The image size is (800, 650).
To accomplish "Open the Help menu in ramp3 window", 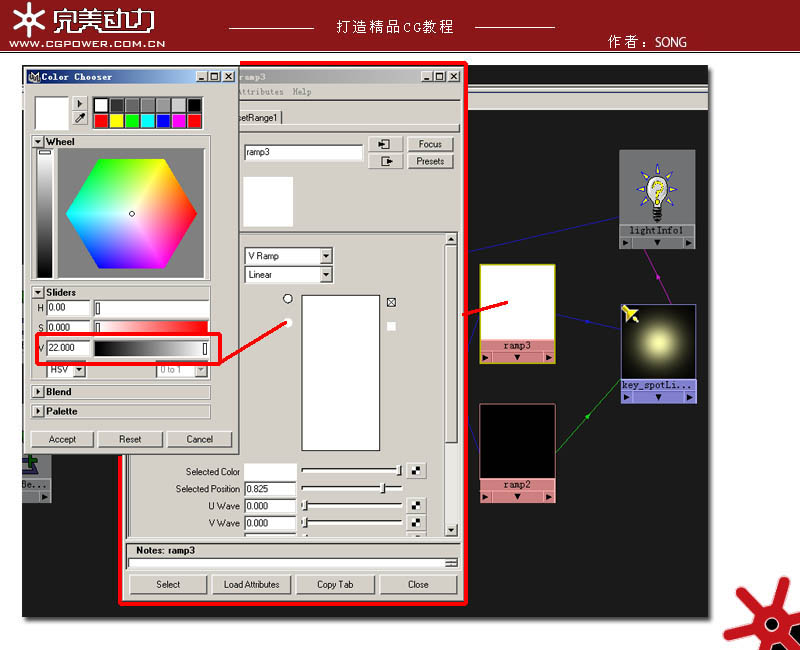I will coord(302,92).
